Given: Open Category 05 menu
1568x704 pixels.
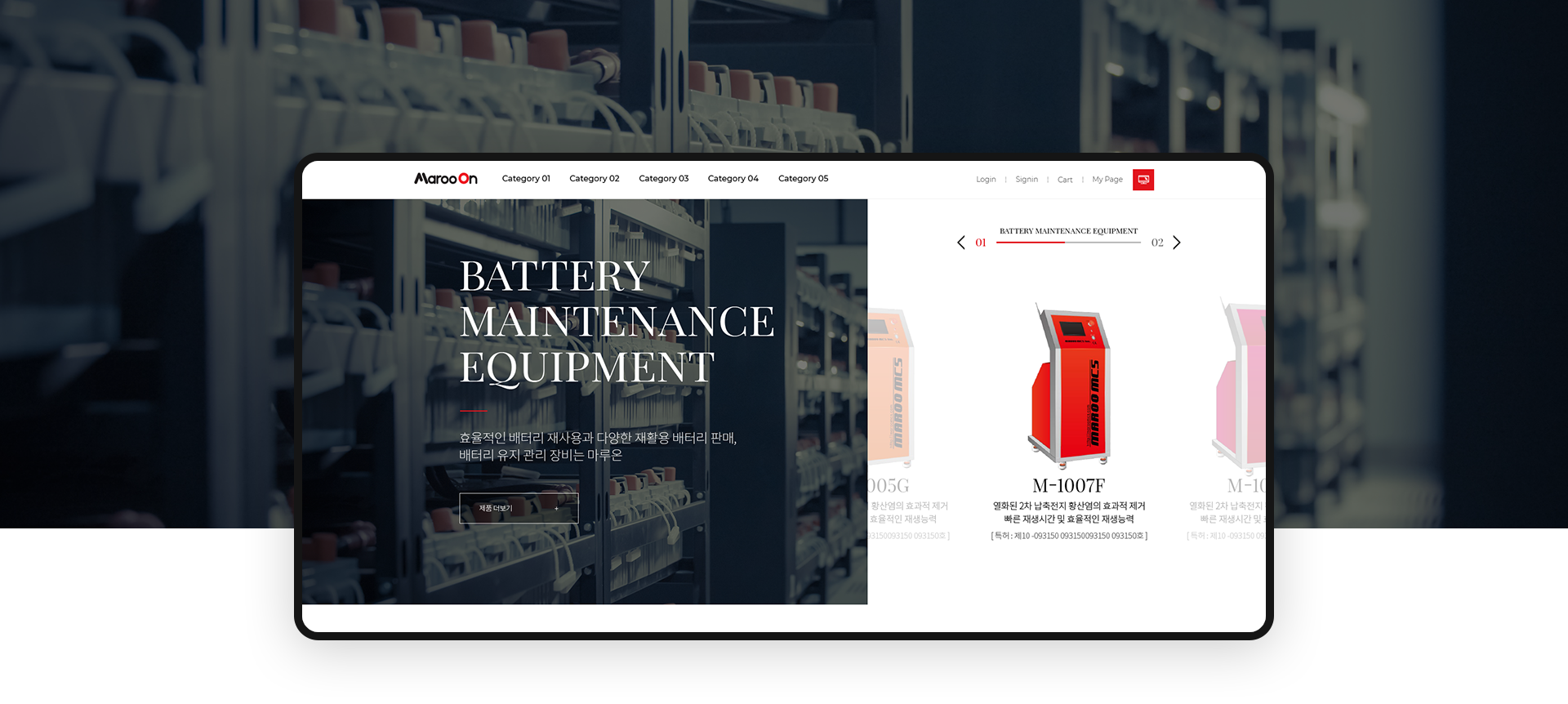Looking at the screenshot, I should click(804, 179).
